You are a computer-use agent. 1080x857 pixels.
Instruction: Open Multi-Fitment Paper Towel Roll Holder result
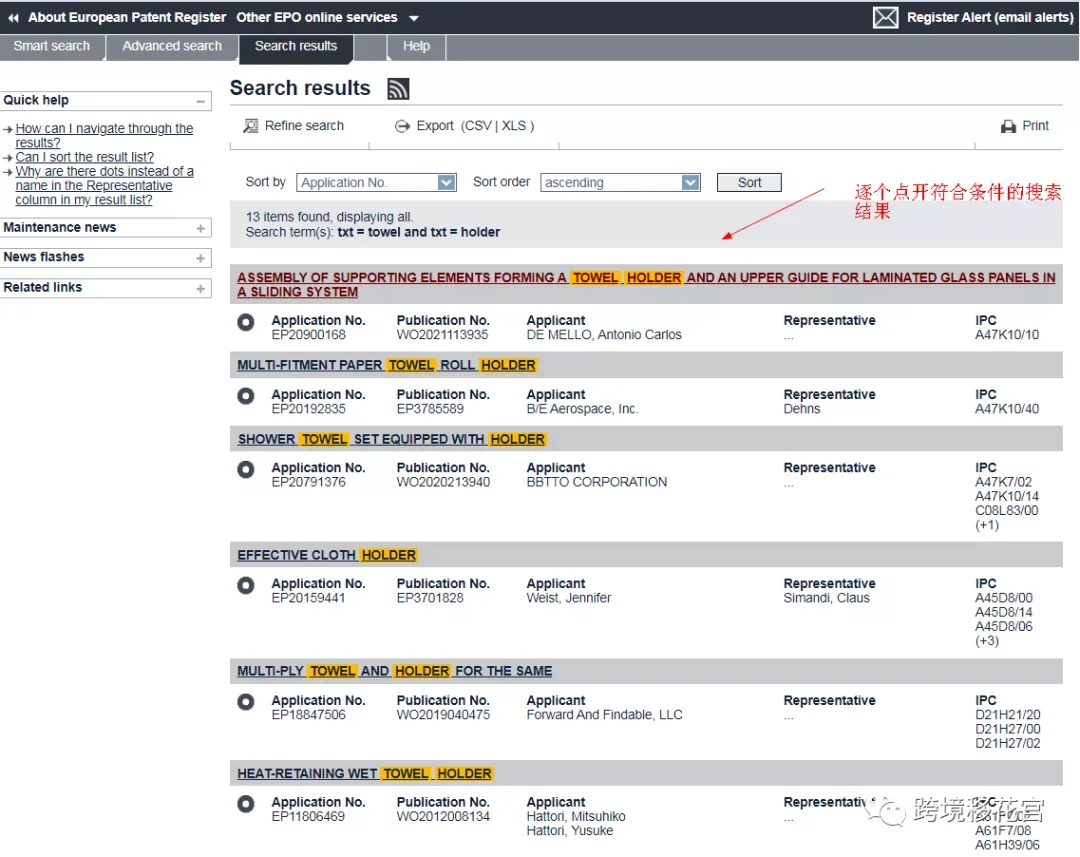[386, 365]
